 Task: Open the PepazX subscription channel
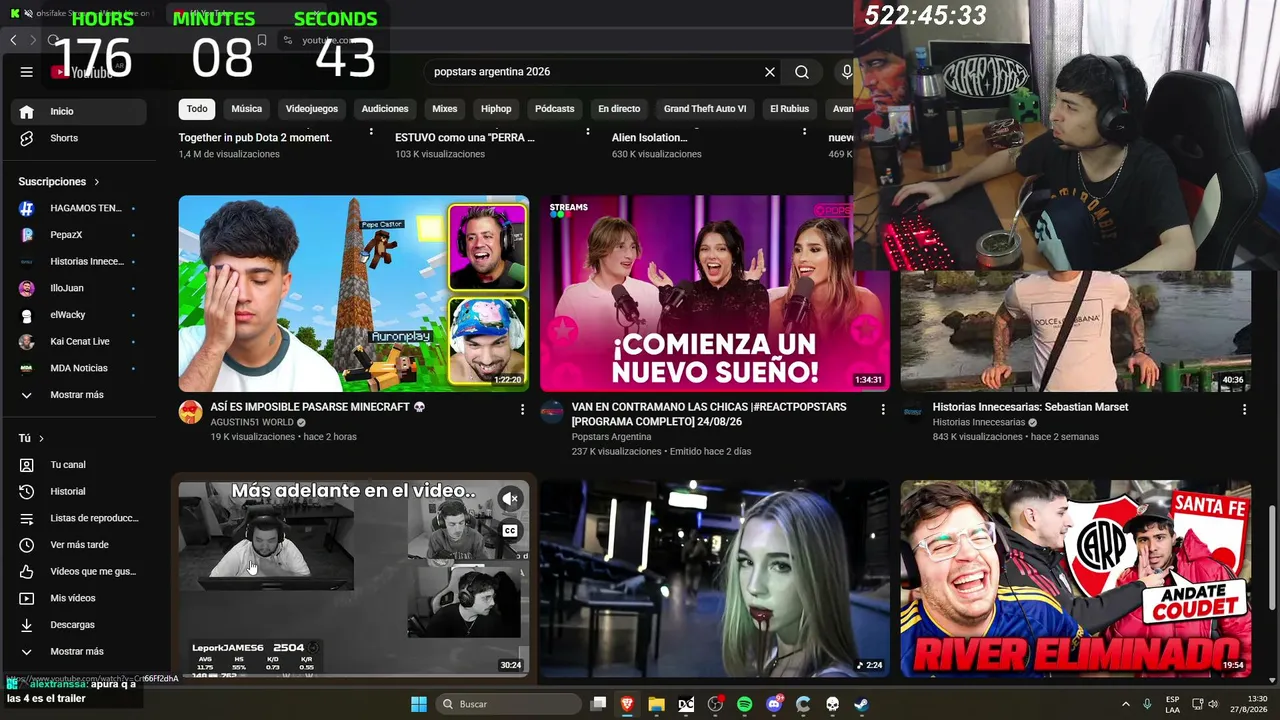tap(78, 235)
